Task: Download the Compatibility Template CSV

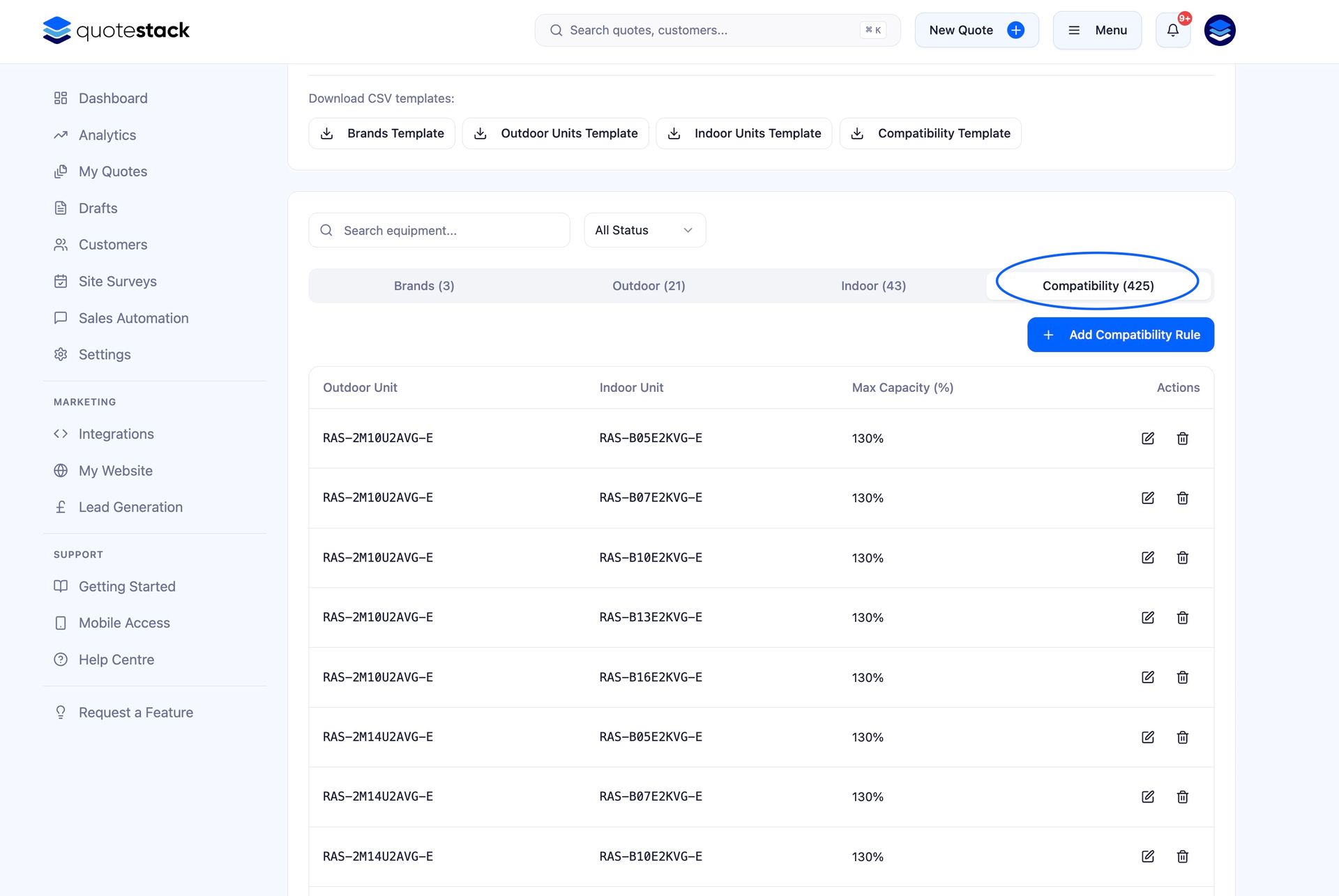Action: point(930,133)
